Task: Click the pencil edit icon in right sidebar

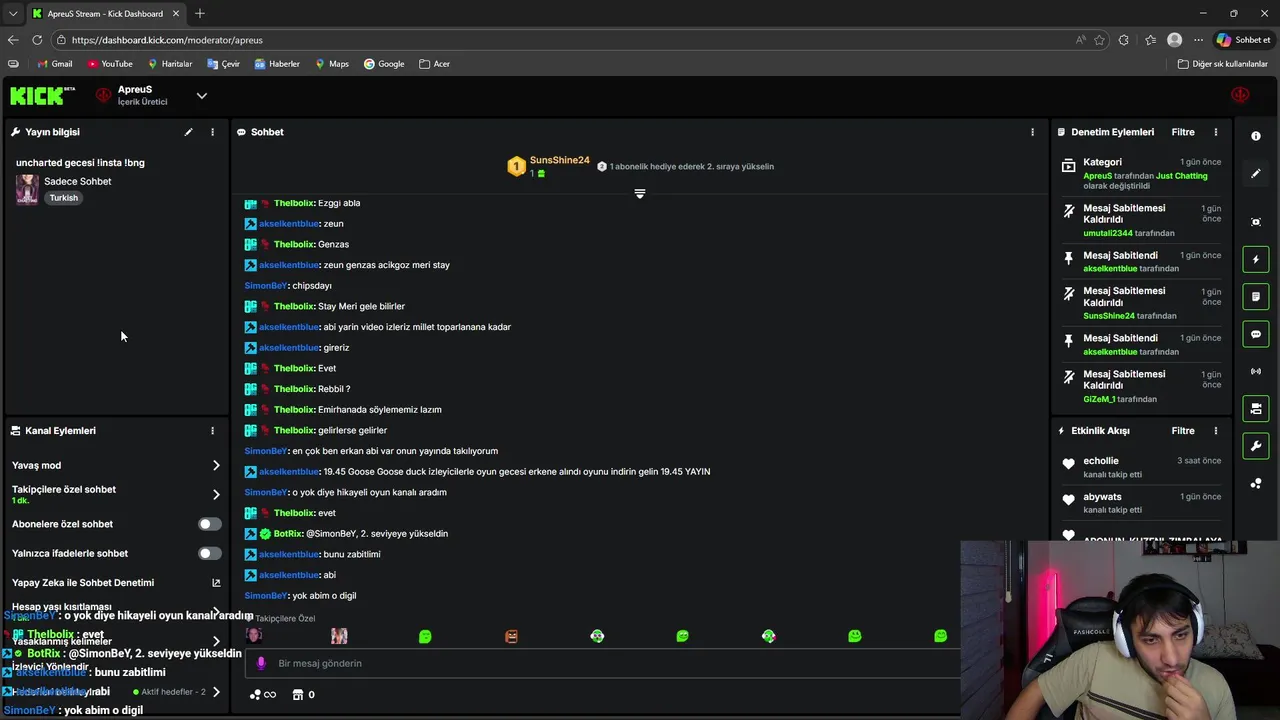Action: pos(1256,173)
